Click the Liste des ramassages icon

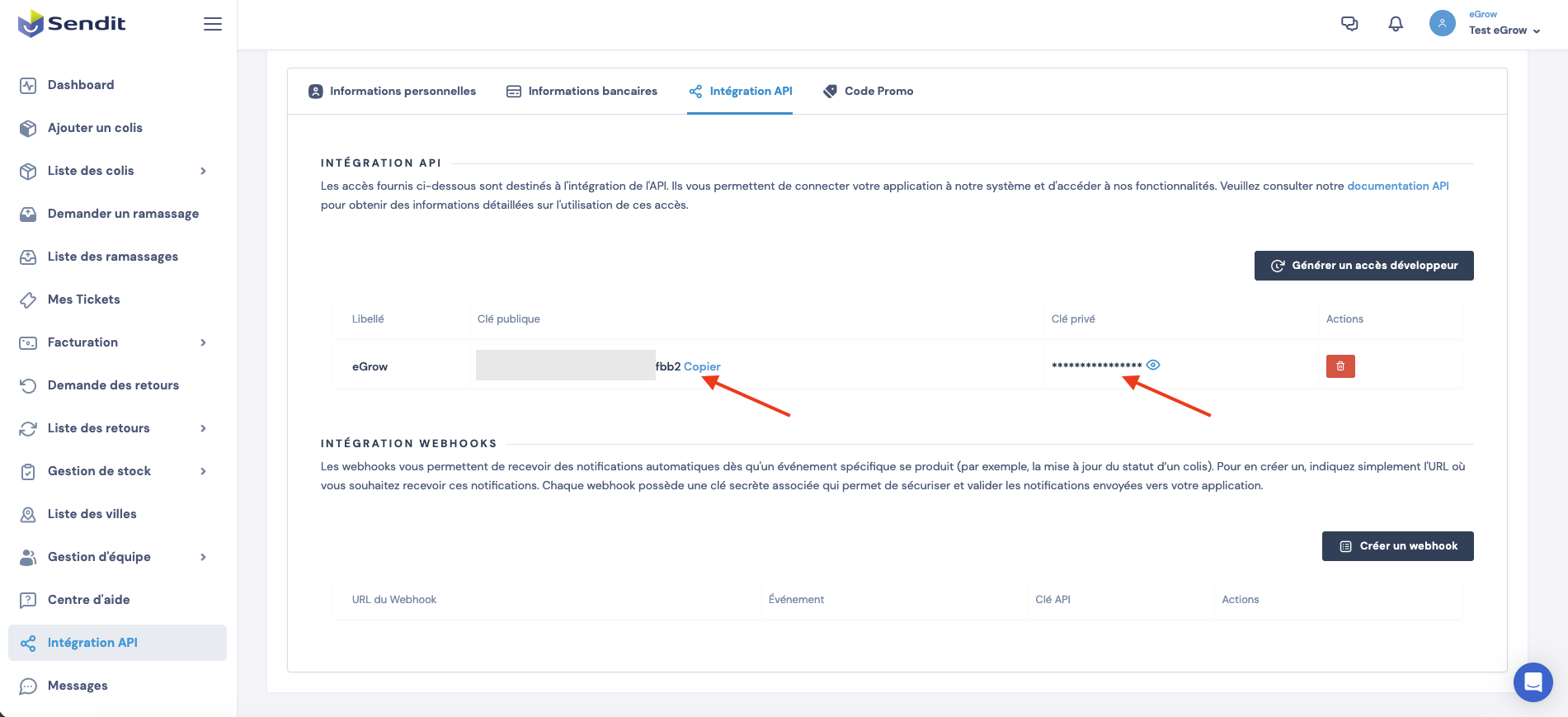(x=28, y=257)
